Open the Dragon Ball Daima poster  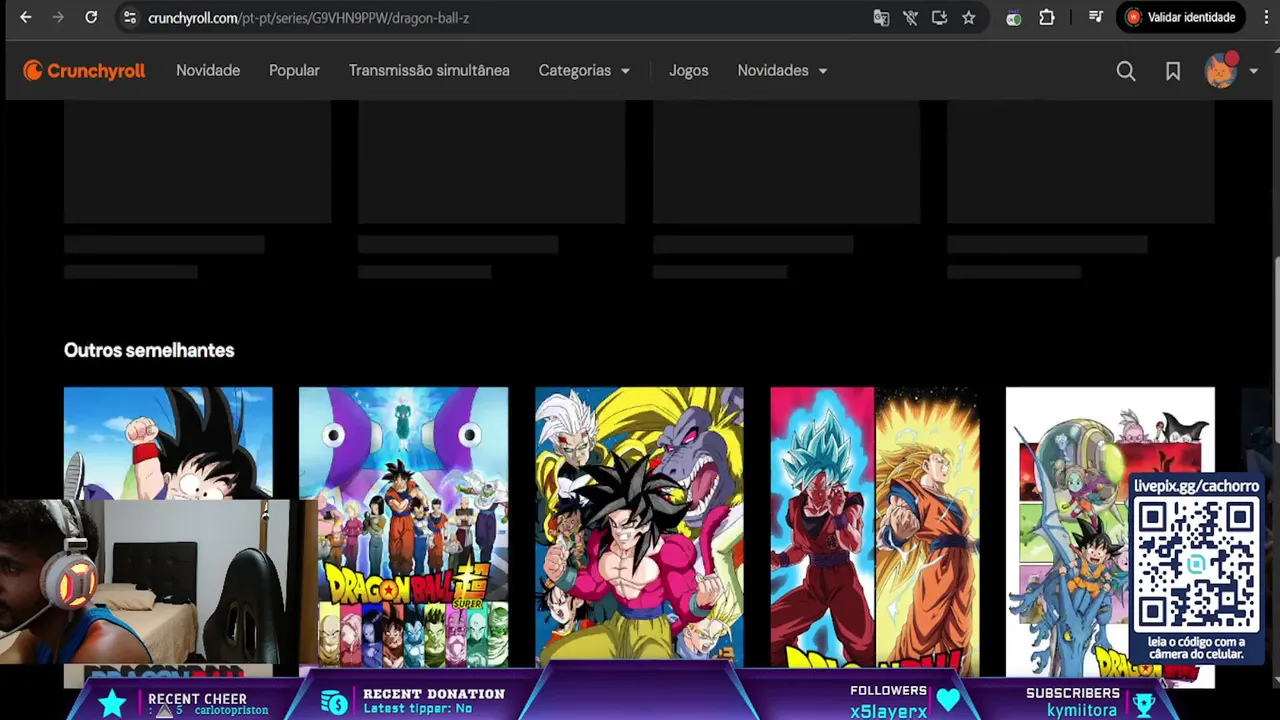[x=1110, y=537]
